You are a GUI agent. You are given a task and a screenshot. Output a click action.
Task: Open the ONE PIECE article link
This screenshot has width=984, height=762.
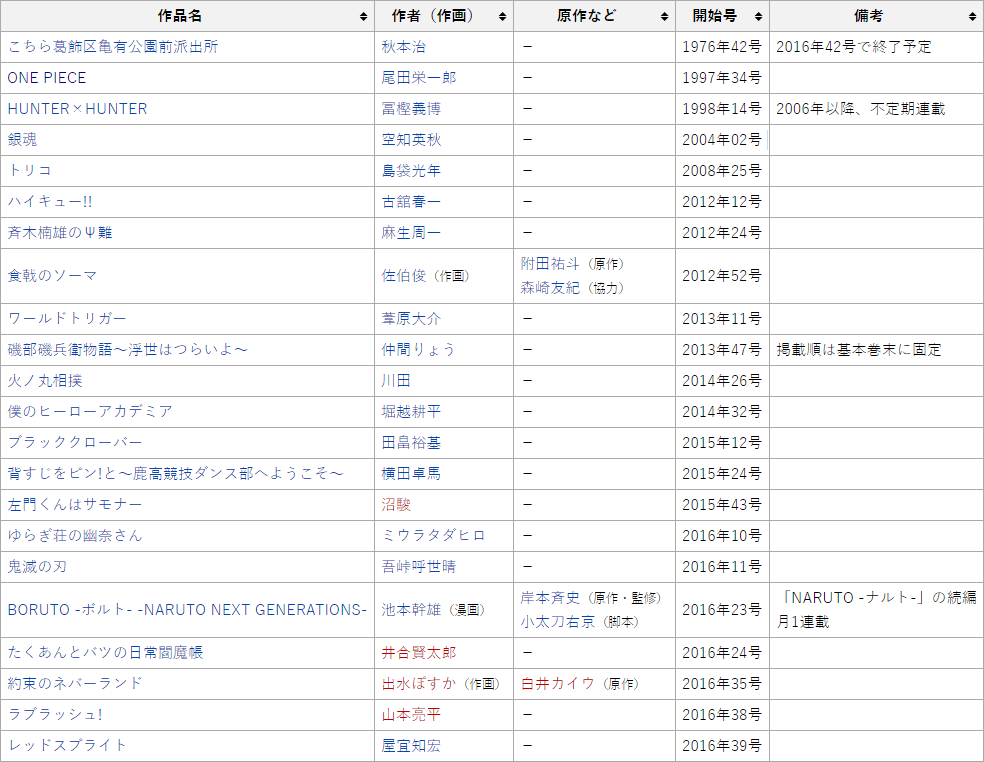[x=46, y=78]
